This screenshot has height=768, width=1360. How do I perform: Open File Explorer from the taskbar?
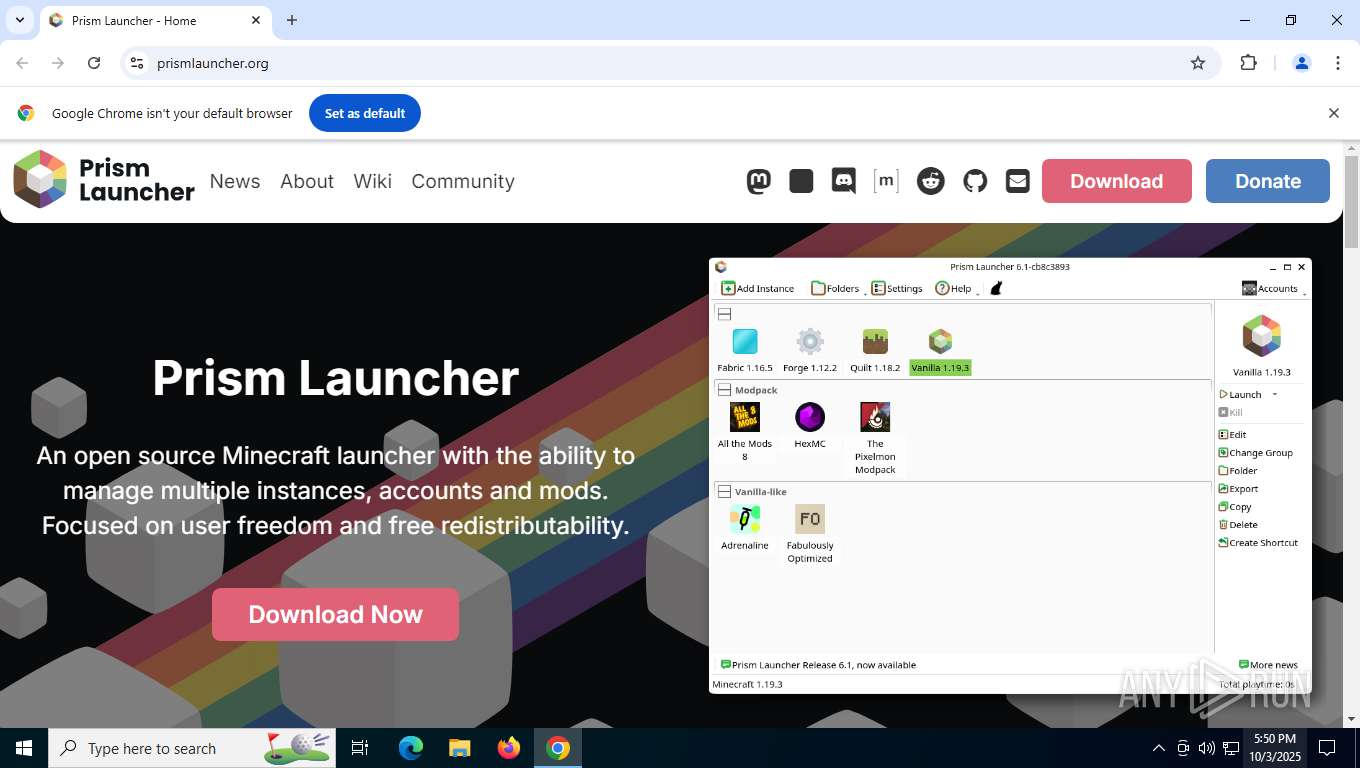(x=459, y=748)
